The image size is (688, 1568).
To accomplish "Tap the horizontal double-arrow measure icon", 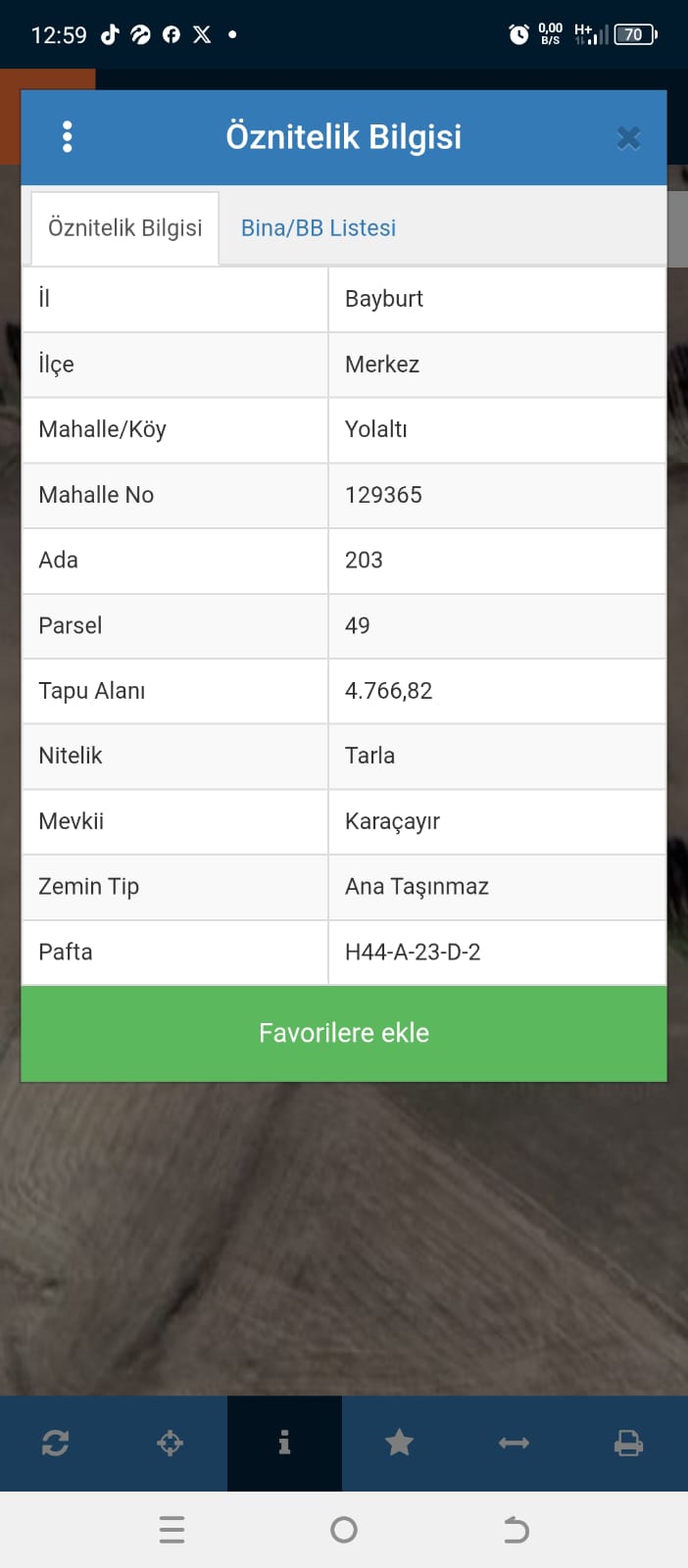I will tap(514, 1443).
